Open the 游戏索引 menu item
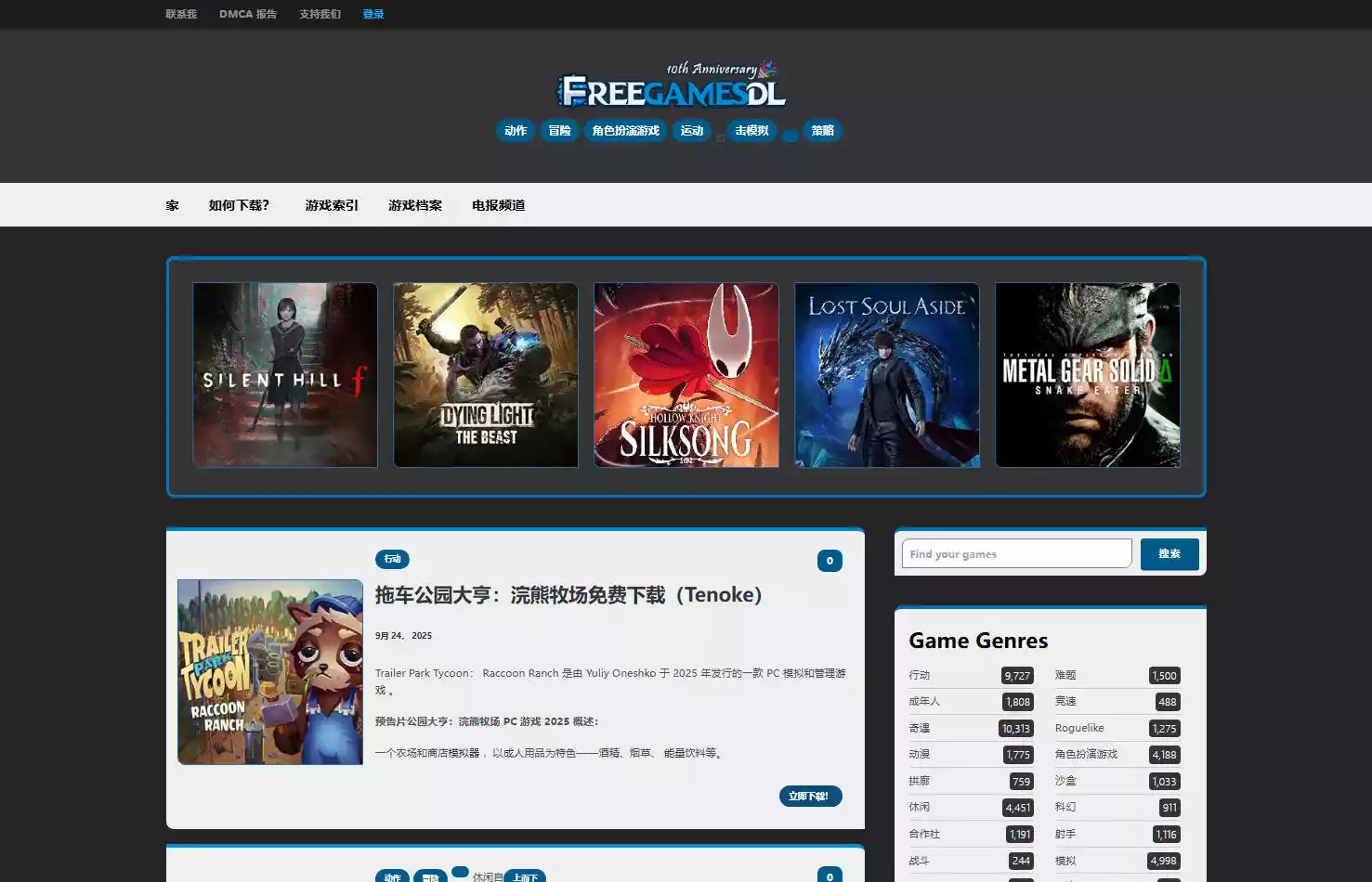The width and height of the screenshot is (1372, 882). click(x=332, y=205)
